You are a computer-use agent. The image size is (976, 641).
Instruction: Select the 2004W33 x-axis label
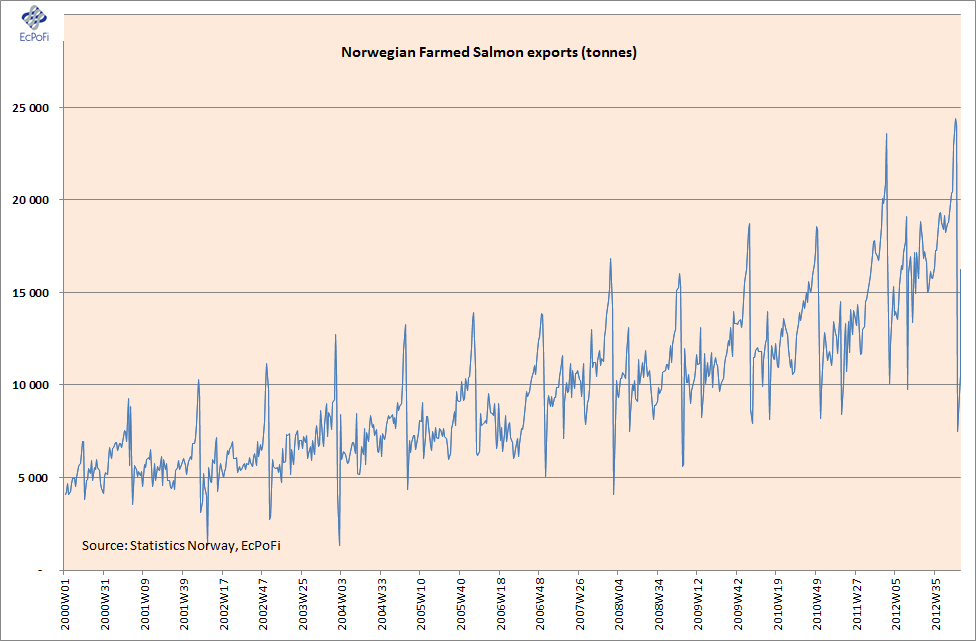click(x=381, y=606)
